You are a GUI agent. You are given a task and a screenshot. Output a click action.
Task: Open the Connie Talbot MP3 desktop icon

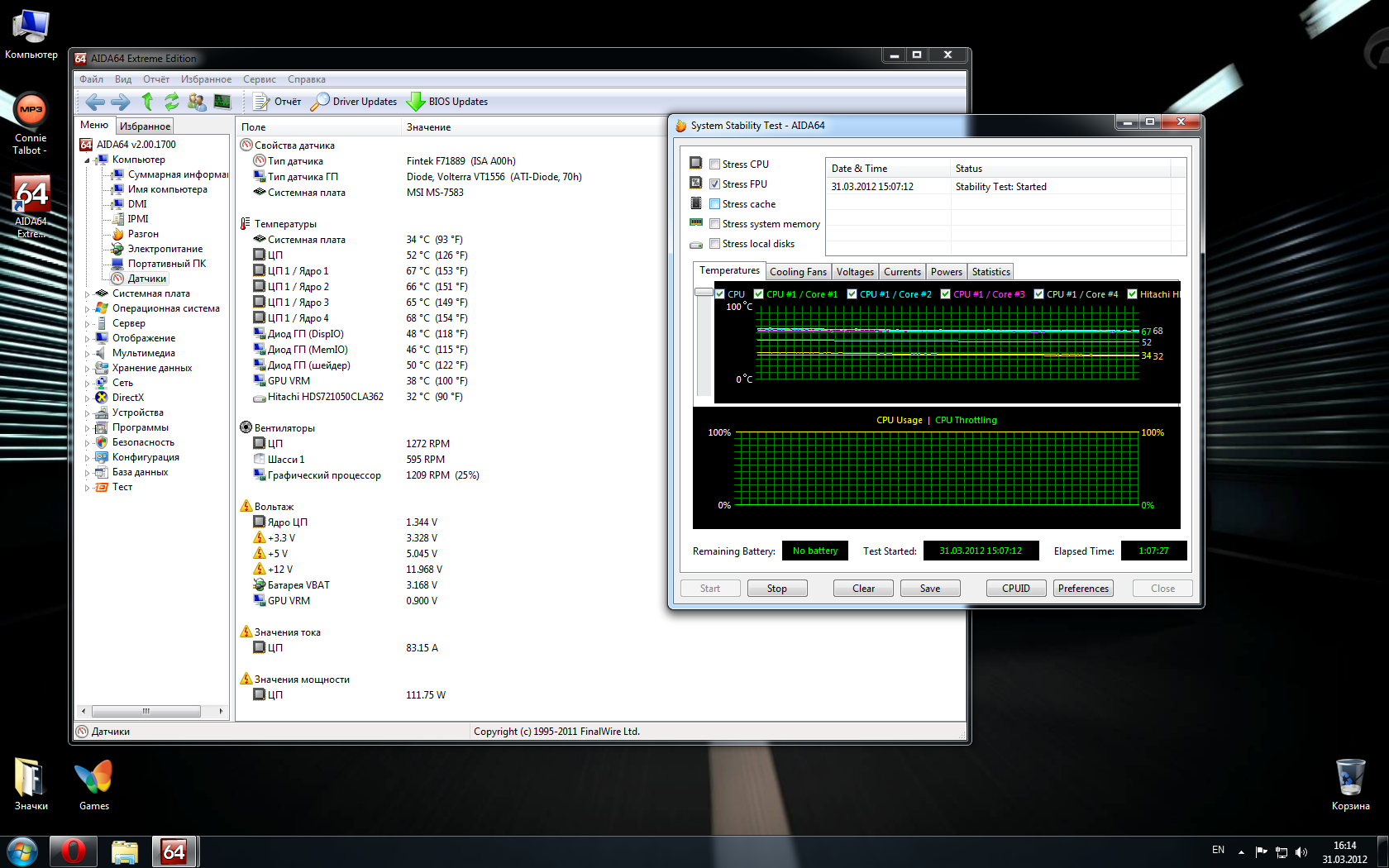(31, 124)
